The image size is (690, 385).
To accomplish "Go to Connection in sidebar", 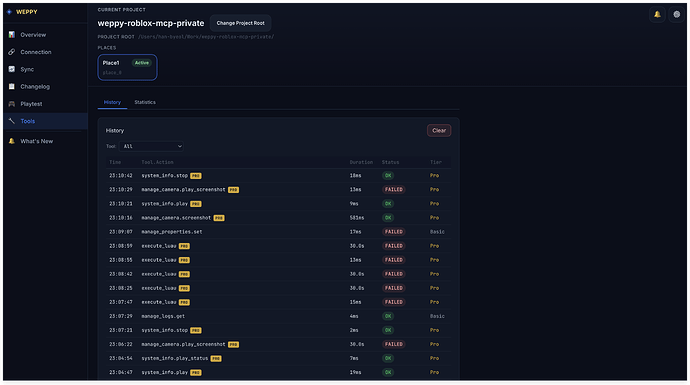I will [36, 52].
